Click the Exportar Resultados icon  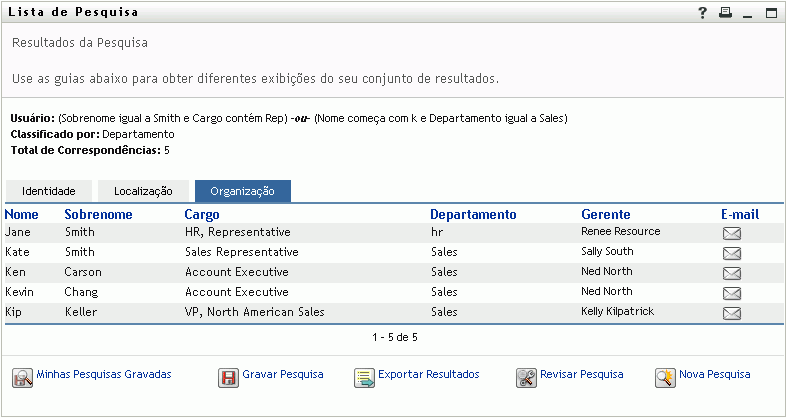(x=363, y=377)
